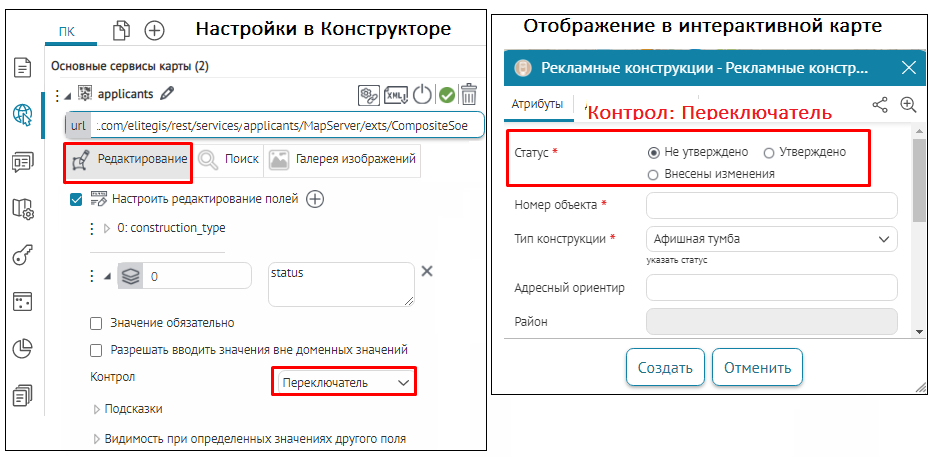Select the 'Утверждено' radio button

click(769, 152)
